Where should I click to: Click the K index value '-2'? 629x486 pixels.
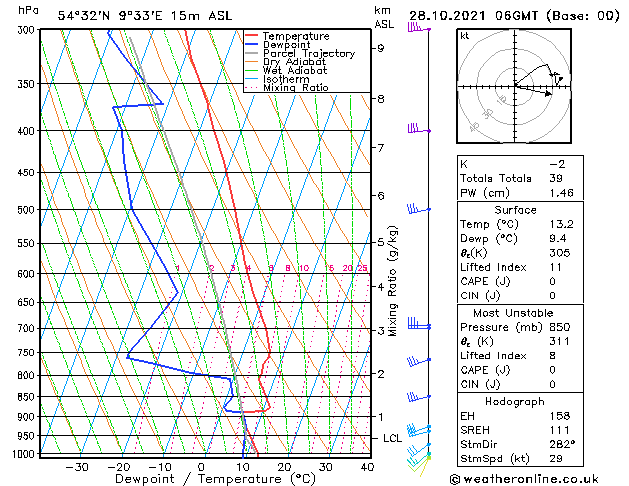(x=557, y=164)
